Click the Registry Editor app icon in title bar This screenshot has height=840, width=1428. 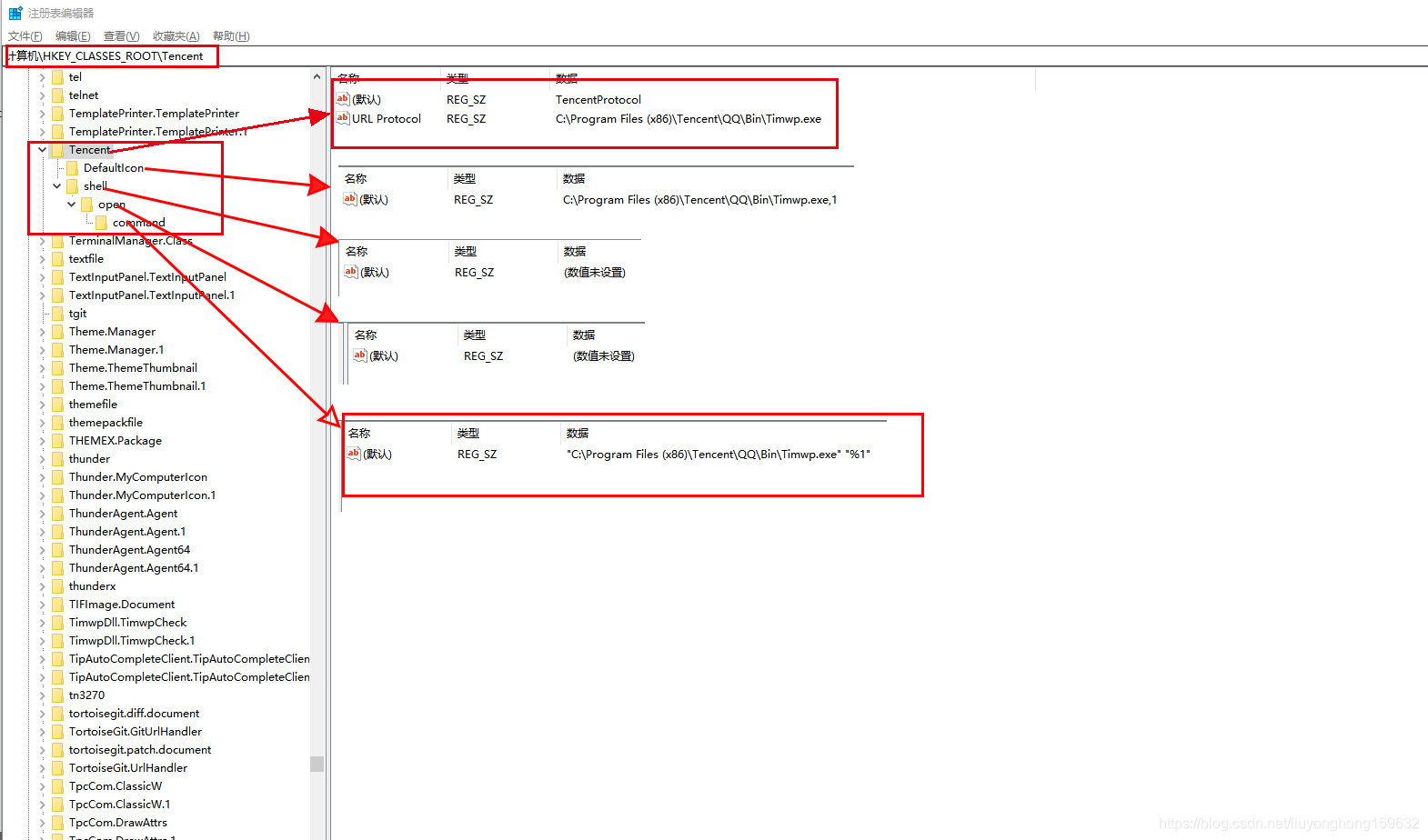tap(15, 14)
